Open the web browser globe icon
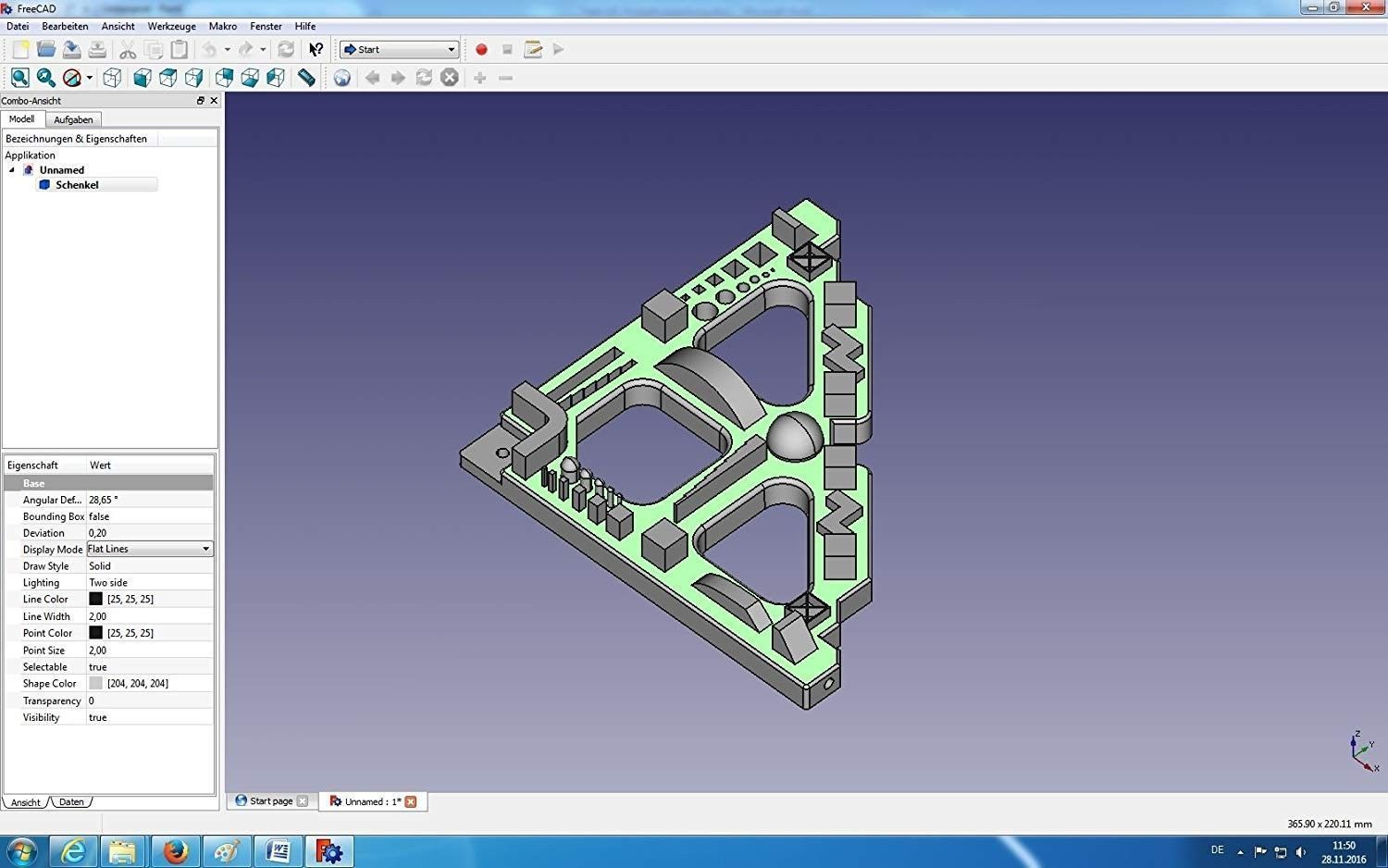 pos(342,79)
